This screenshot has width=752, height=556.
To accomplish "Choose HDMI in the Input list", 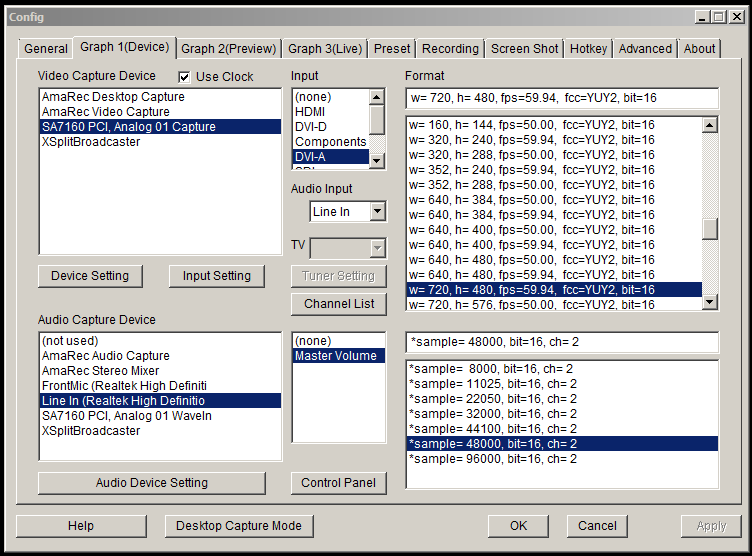I will point(310,112).
